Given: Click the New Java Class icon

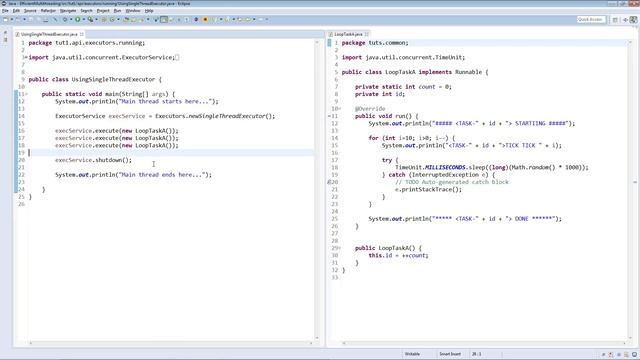Looking at the screenshot, I should point(112,19).
